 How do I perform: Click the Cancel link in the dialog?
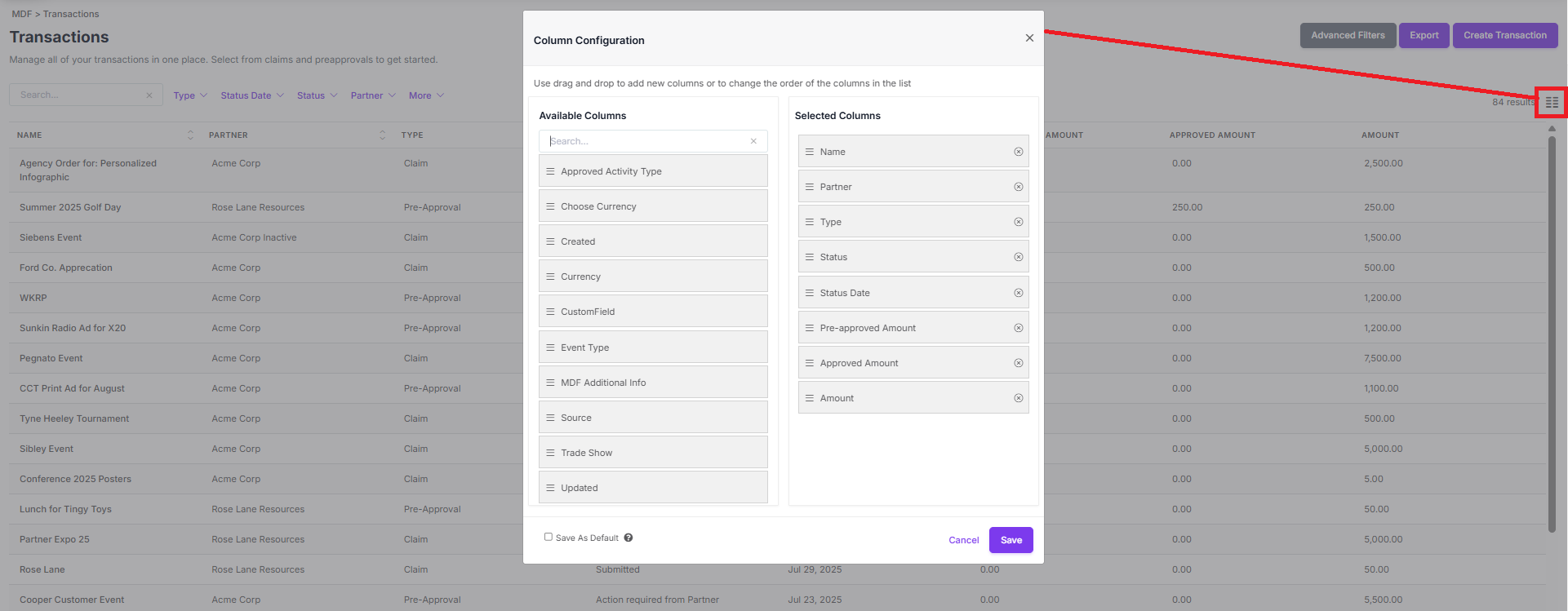[x=963, y=540]
